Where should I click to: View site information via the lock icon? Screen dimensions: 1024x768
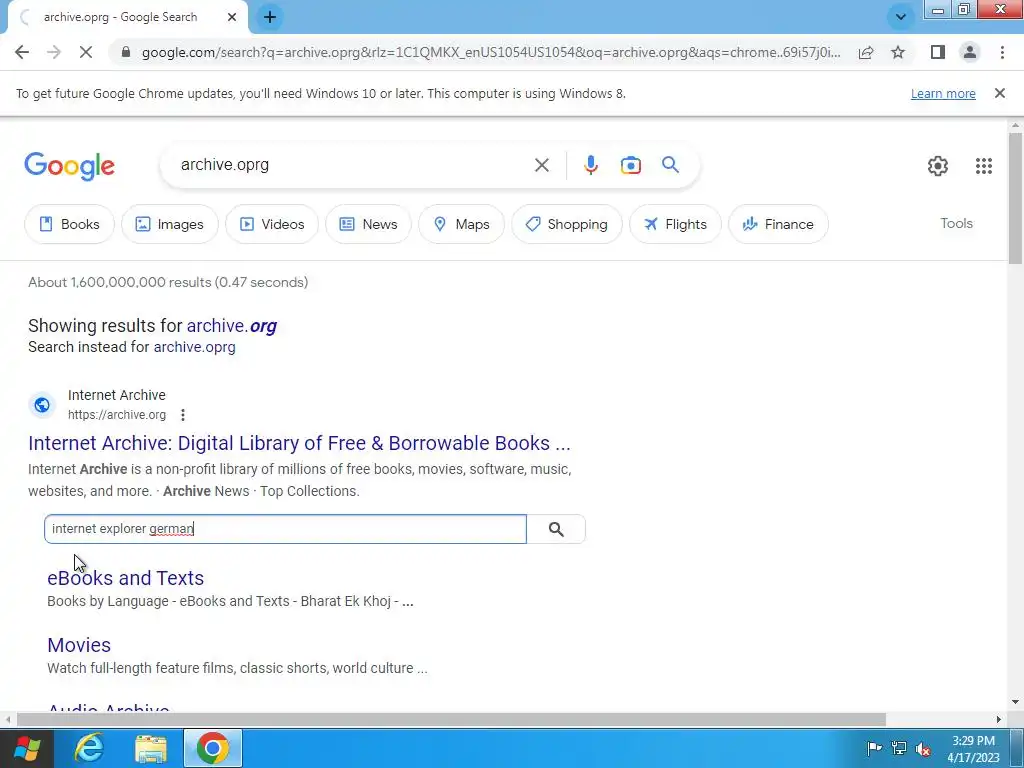click(x=126, y=52)
